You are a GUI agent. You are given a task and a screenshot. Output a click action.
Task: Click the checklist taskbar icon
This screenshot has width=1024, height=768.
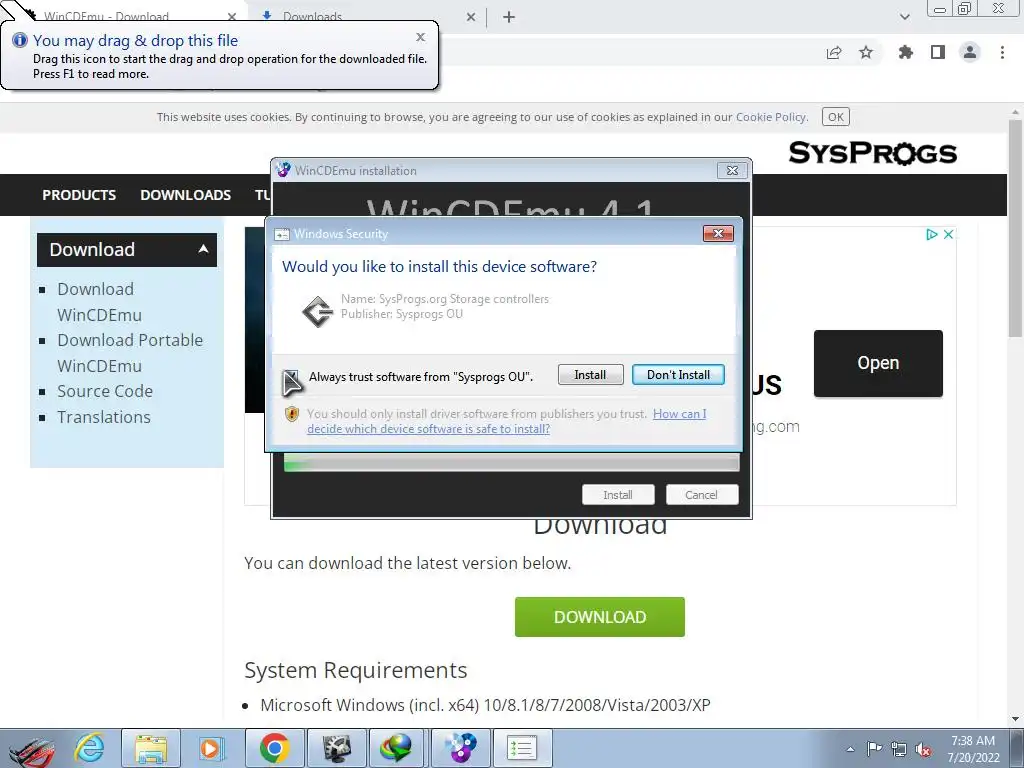point(522,748)
